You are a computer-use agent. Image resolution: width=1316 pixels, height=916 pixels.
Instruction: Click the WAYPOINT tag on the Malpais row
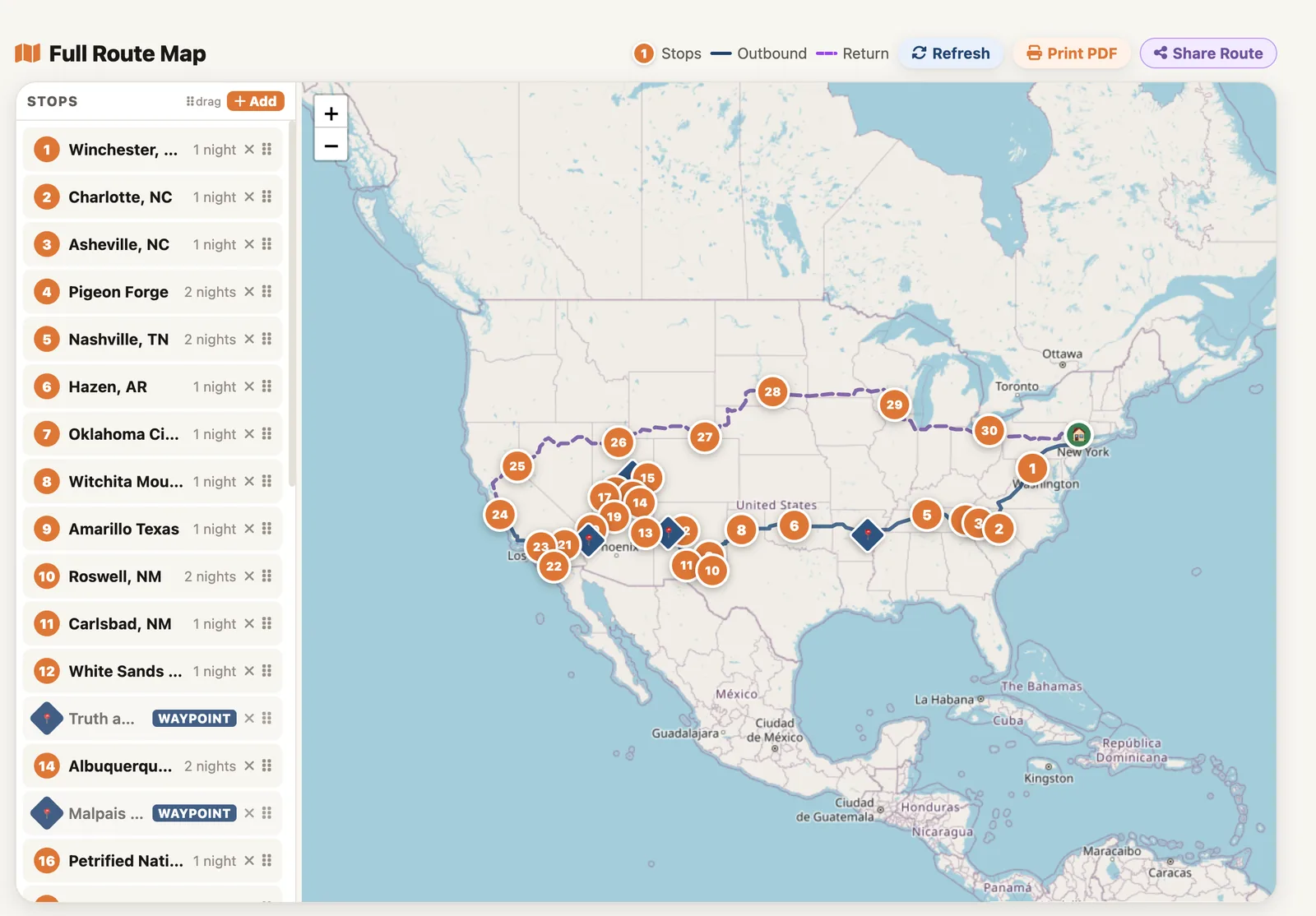point(194,813)
